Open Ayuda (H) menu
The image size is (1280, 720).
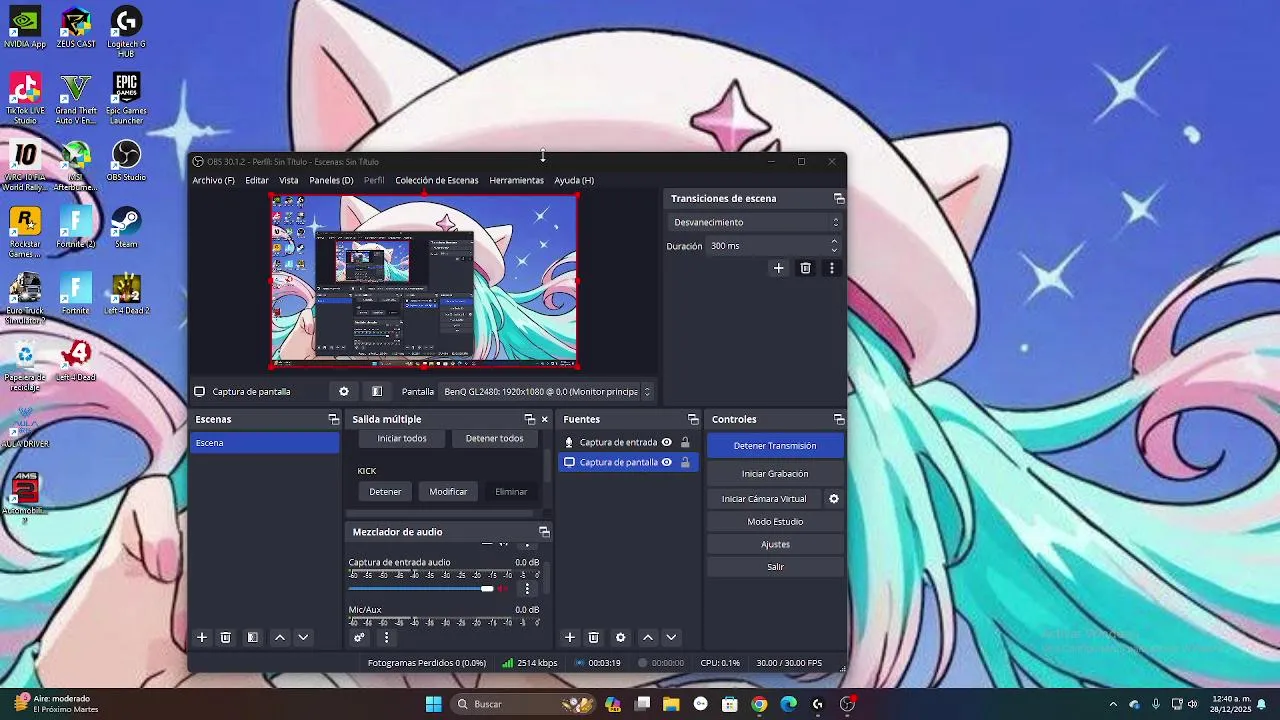pyautogui.click(x=574, y=181)
